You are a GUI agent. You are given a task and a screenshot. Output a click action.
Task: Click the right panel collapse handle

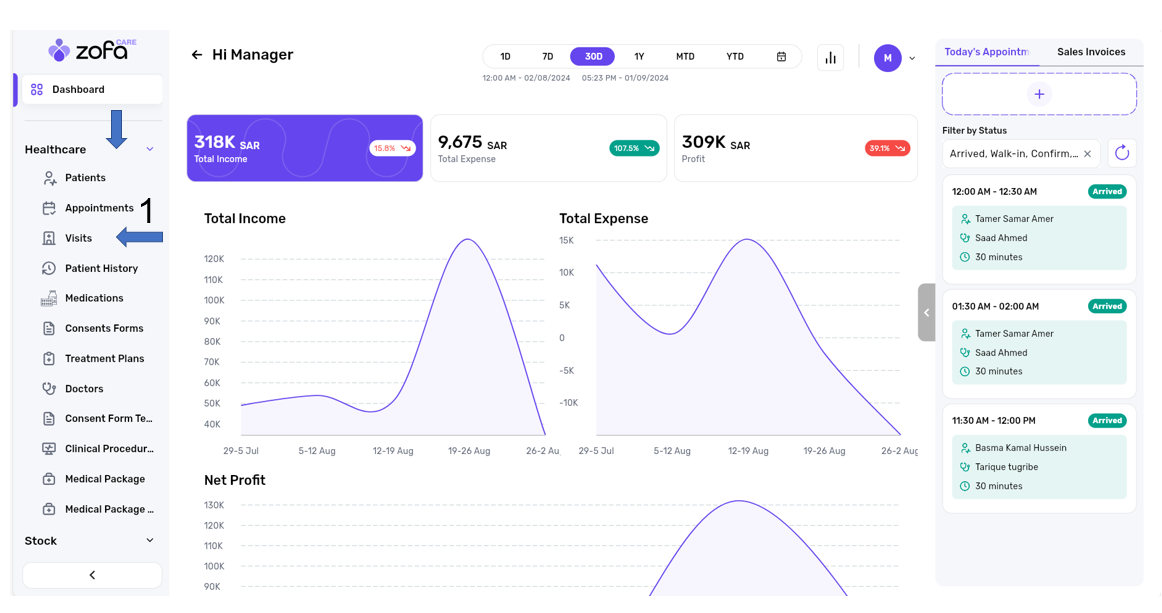[x=926, y=313]
